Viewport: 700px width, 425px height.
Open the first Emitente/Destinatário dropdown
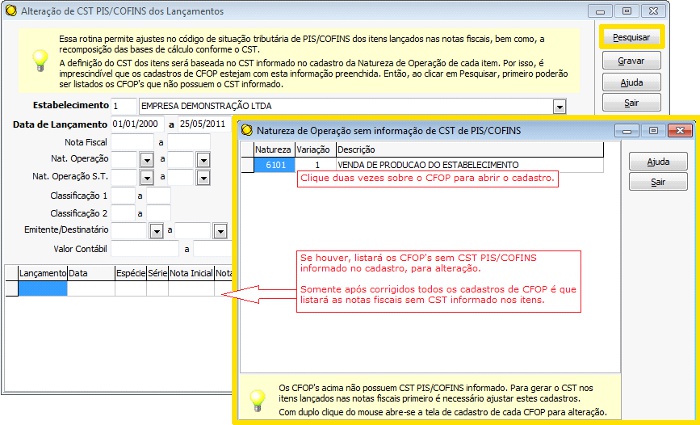coord(156,231)
